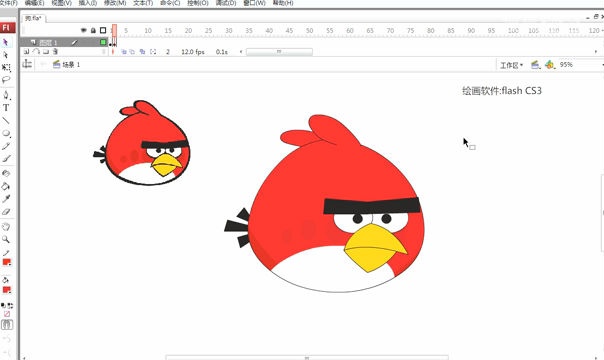Toggle the green outline square of layer 1

pyautogui.click(x=103, y=42)
